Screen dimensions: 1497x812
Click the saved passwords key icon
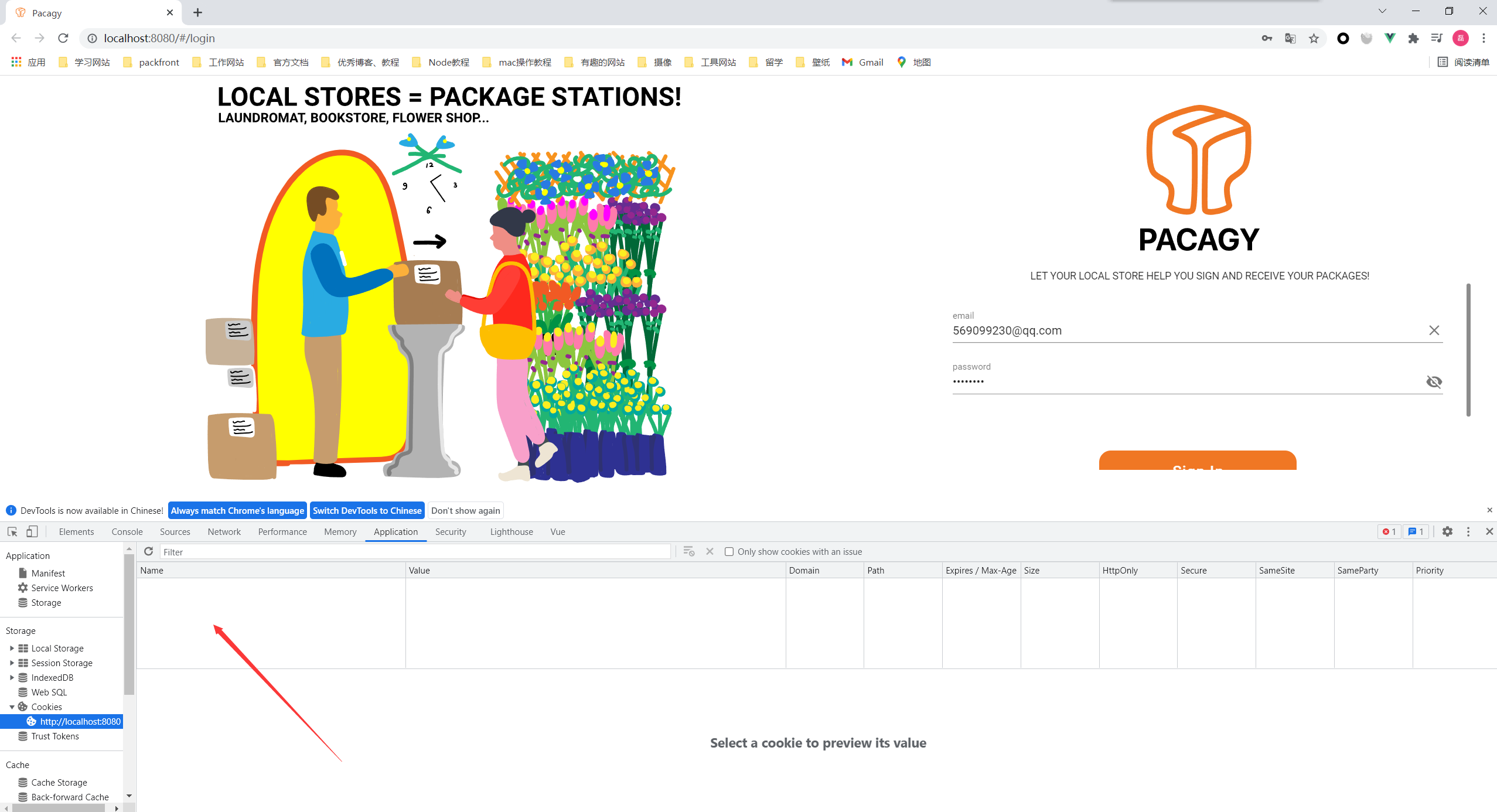tap(1267, 38)
